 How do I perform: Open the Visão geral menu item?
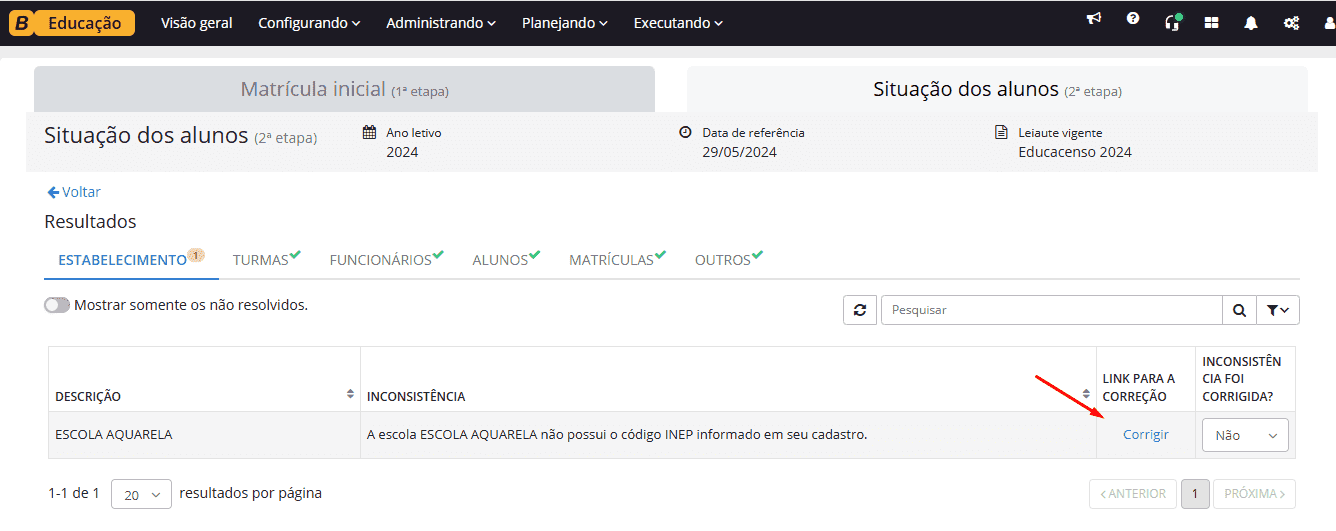point(197,23)
